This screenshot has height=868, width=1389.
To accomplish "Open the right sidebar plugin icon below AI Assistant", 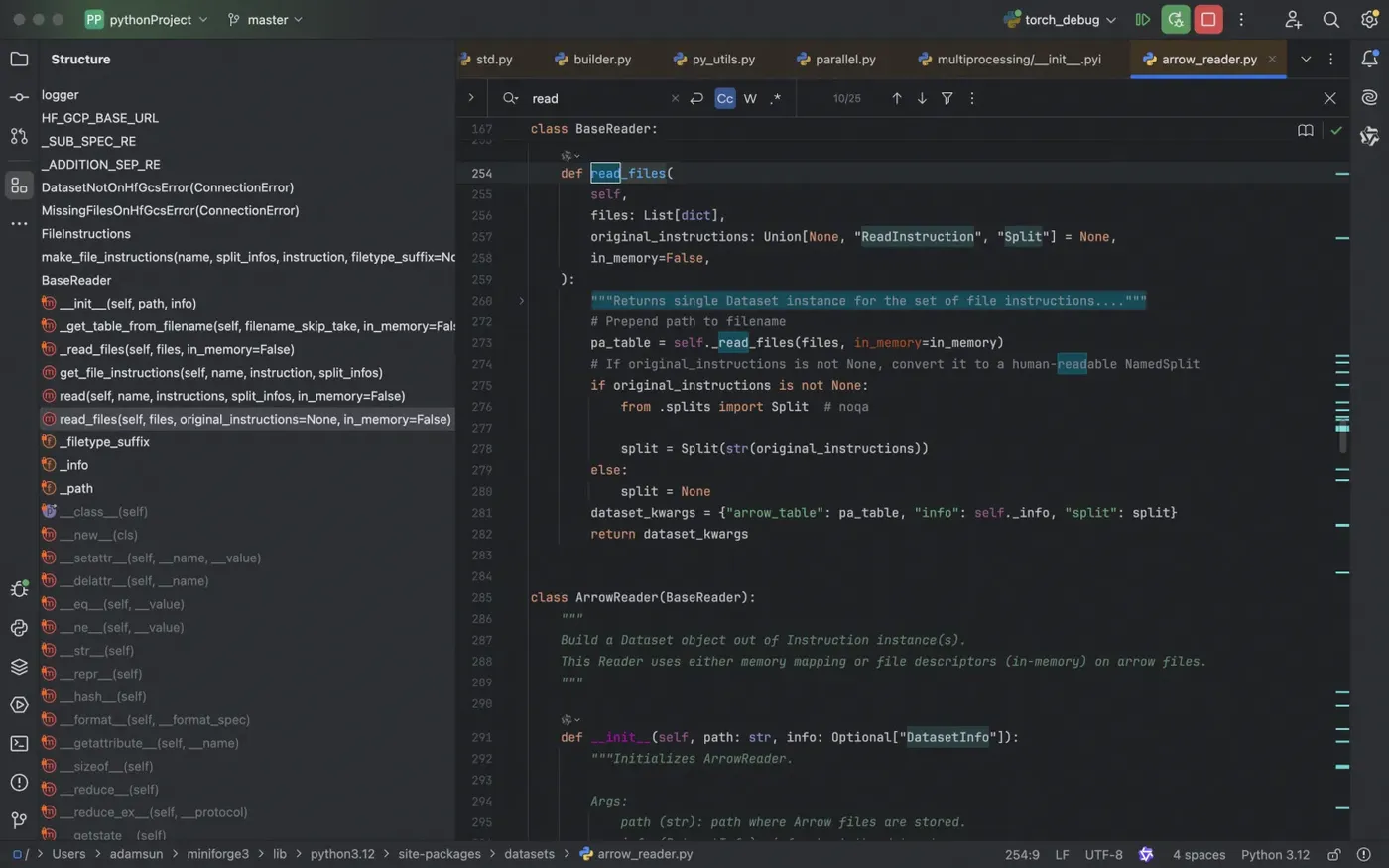I will click(x=1370, y=136).
